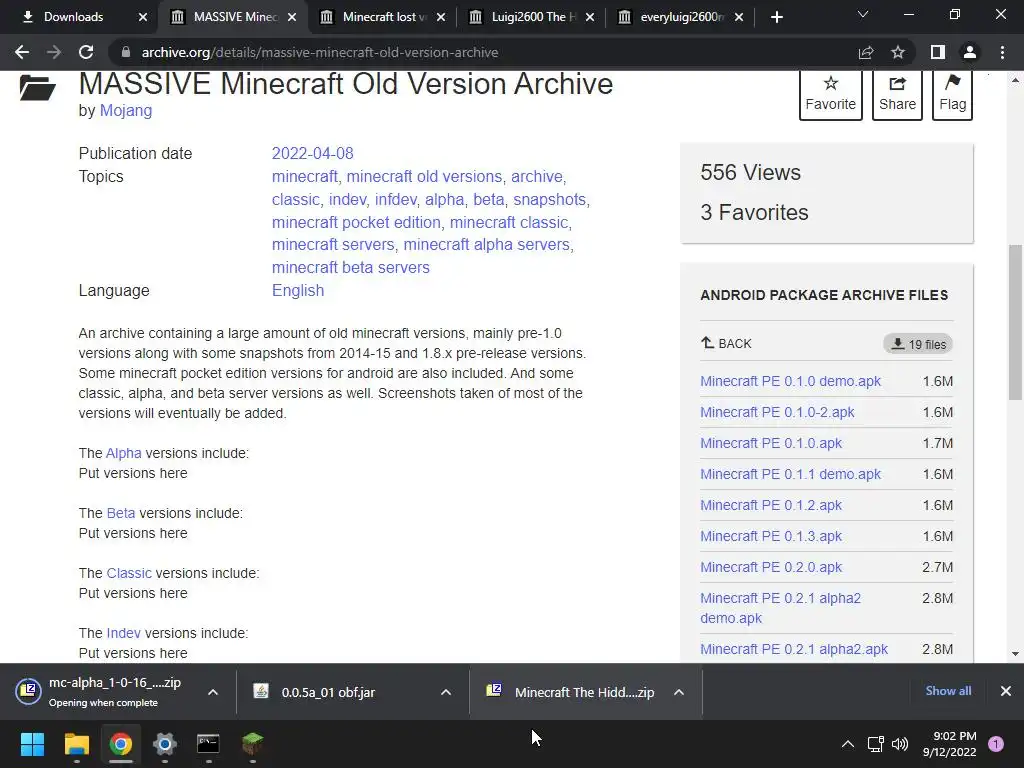Click the Share button
Image resolution: width=1024 pixels, height=768 pixels.
pos(897,94)
